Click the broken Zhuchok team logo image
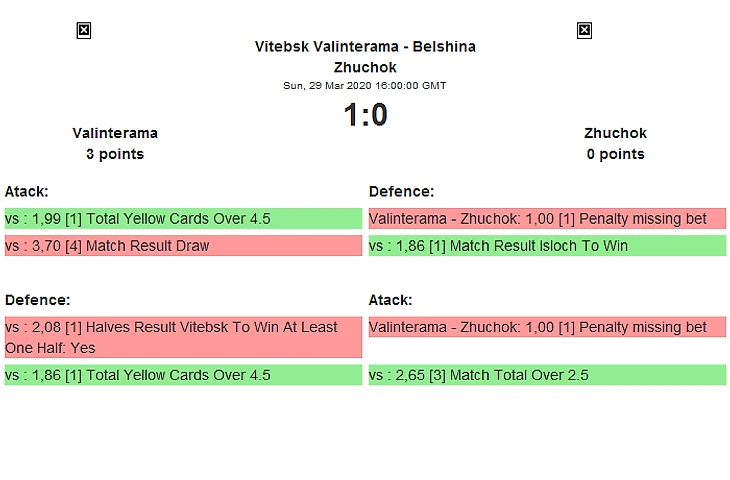 tap(584, 31)
